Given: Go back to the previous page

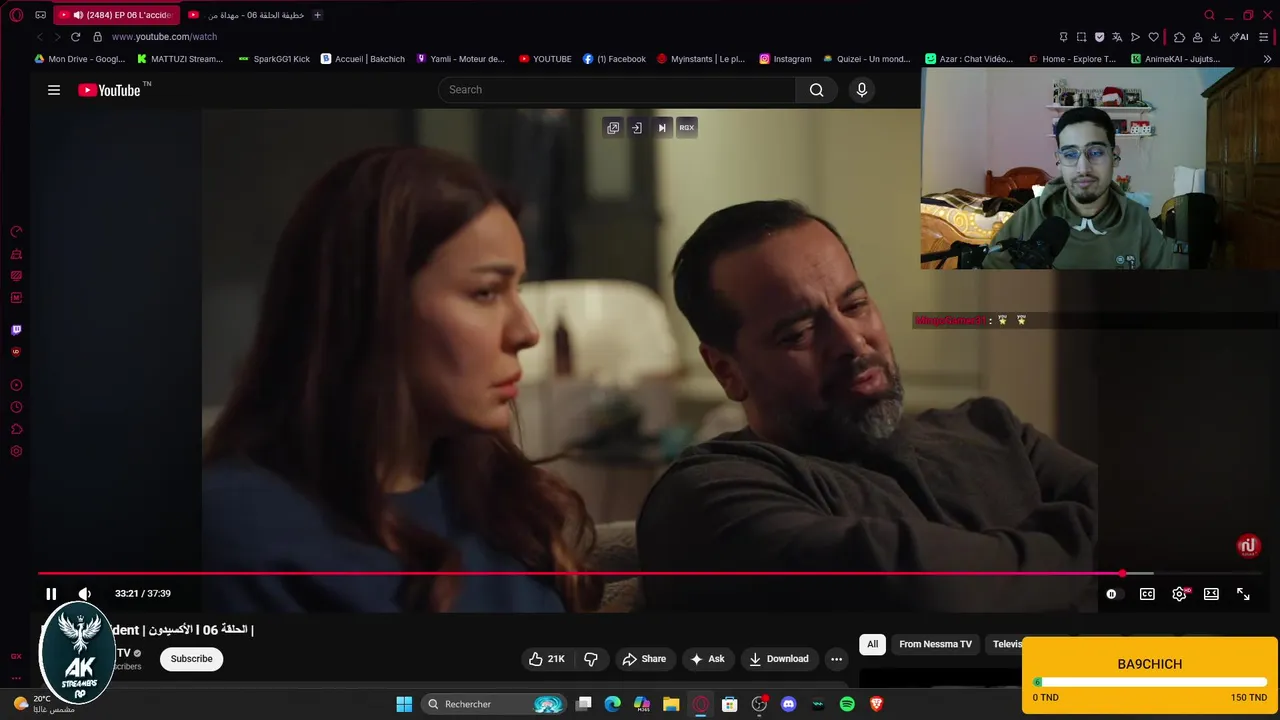Looking at the screenshot, I should click(40, 37).
